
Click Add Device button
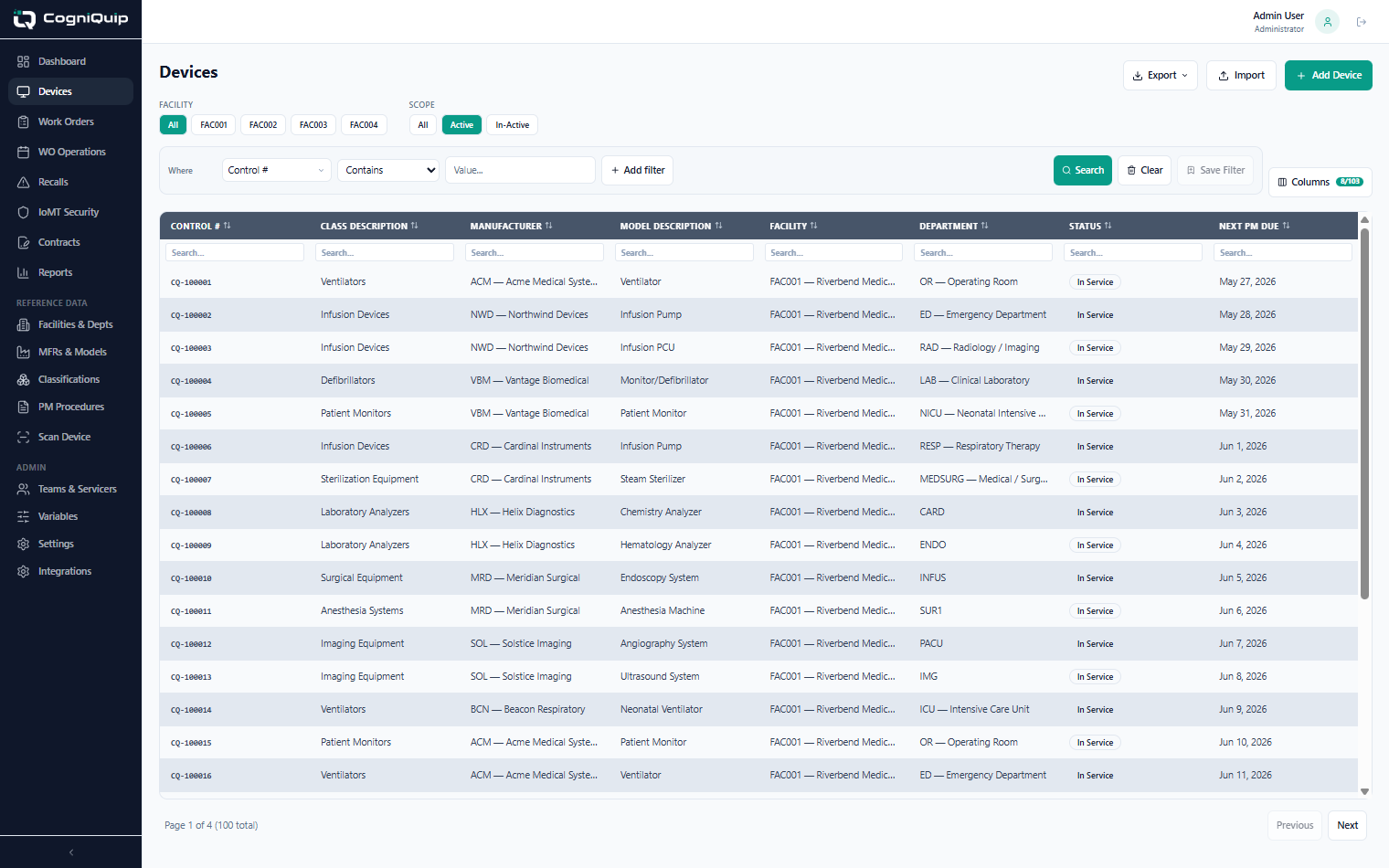(1329, 75)
